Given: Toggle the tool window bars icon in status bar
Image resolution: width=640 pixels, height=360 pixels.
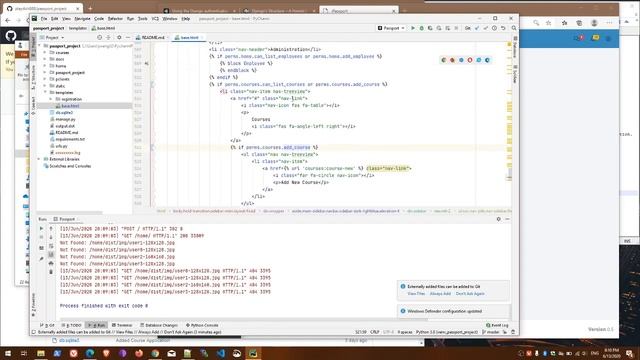Looking at the screenshot, I should (x=33, y=332).
